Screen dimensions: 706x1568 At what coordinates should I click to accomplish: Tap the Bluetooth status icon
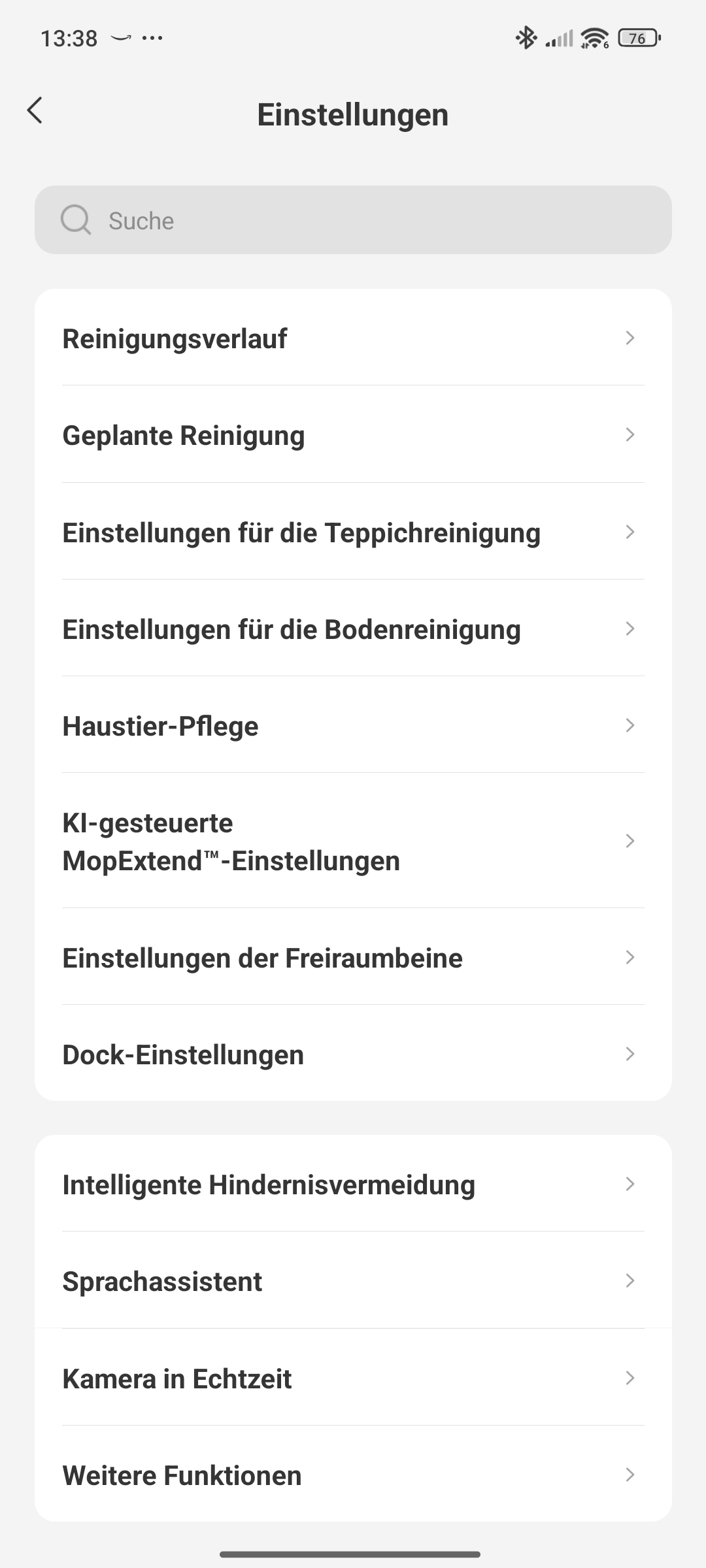point(526,38)
